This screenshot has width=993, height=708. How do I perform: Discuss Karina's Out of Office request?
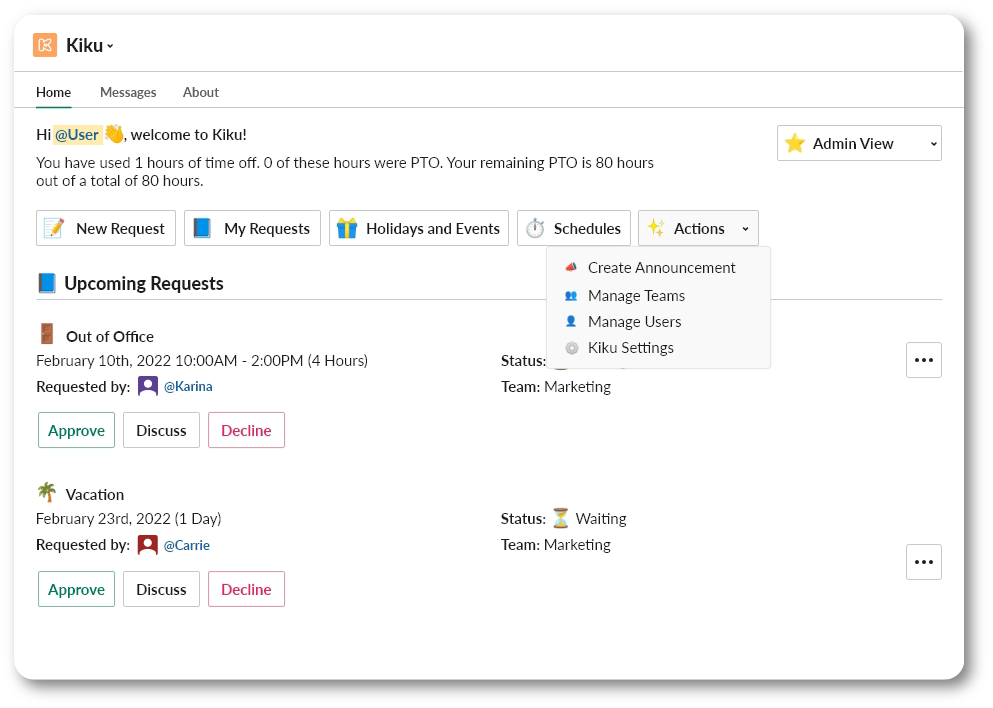point(161,430)
